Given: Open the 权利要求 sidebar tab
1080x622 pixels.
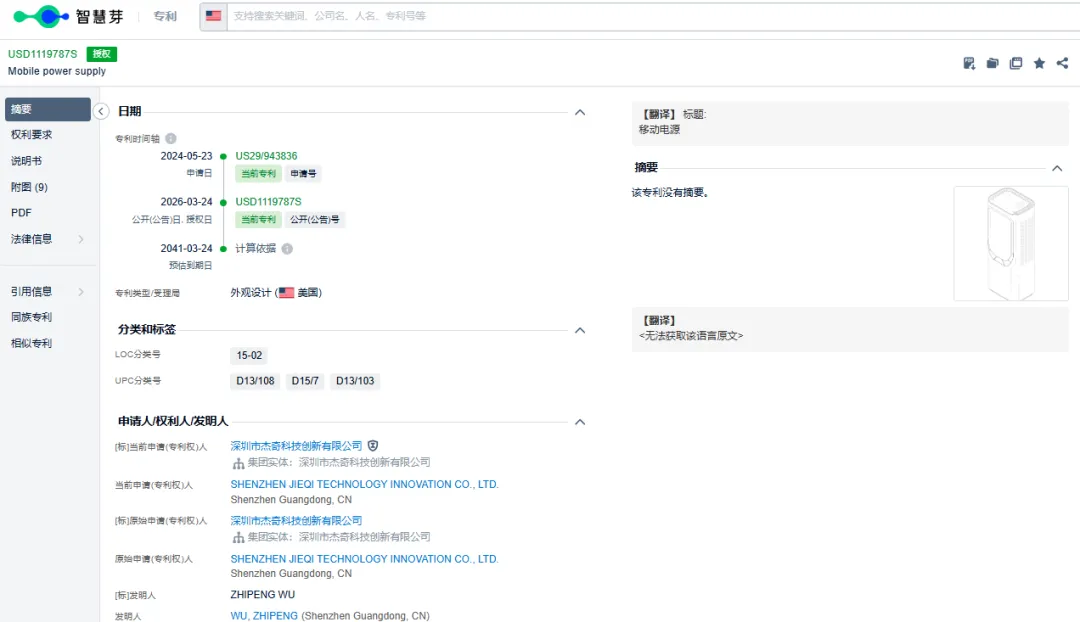Looking at the screenshot, I should 32,134.
